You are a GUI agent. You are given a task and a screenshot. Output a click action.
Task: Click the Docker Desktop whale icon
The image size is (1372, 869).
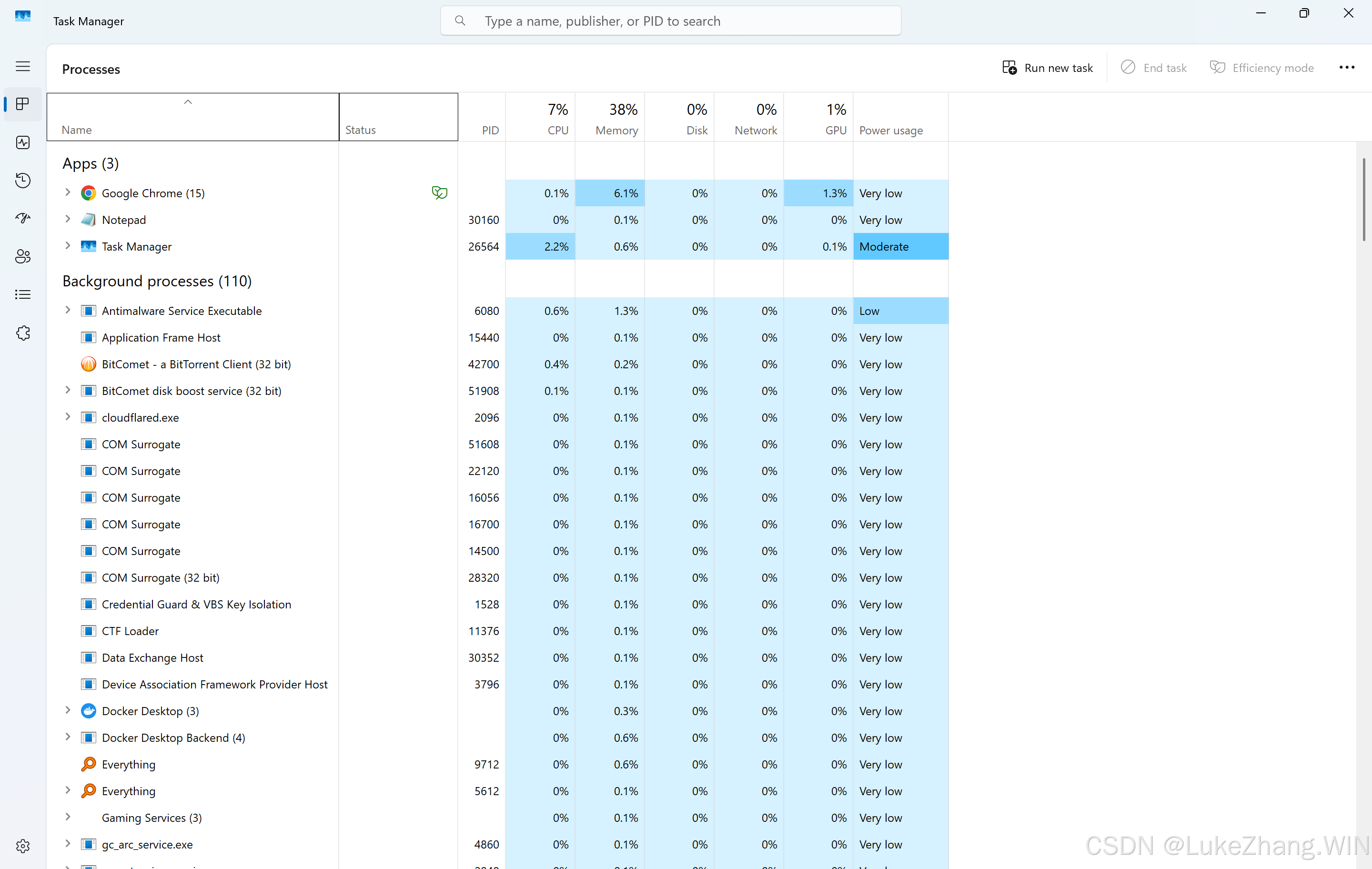[x=88, y=711]
